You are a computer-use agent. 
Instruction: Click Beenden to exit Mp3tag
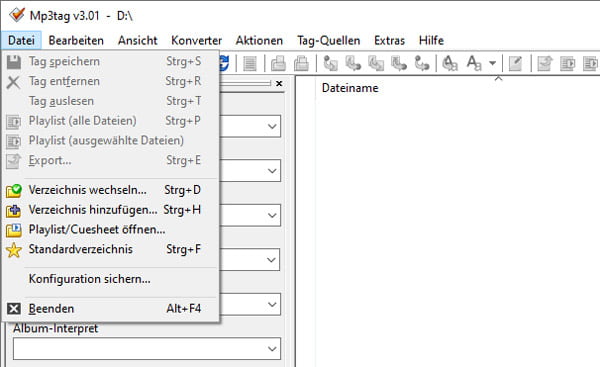coord(111,308)
